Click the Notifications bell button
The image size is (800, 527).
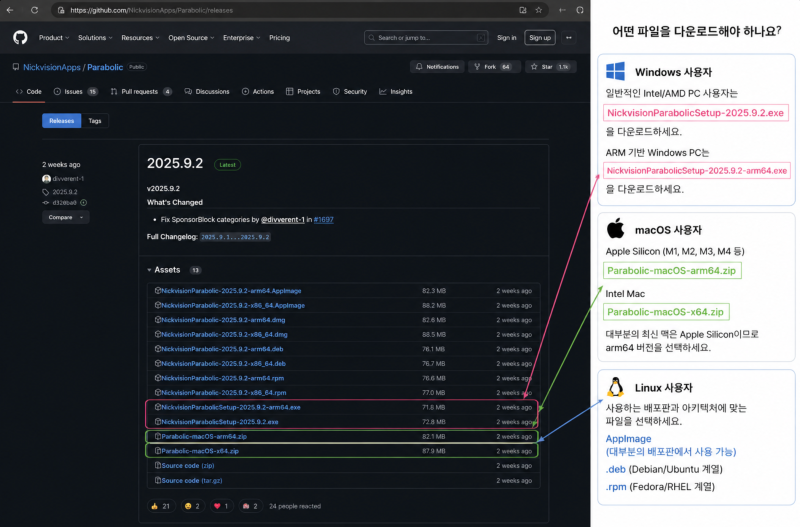click(437, 67)
